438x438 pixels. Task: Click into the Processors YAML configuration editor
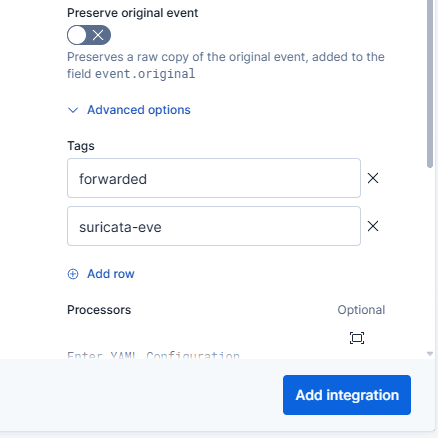coord(213,355)
